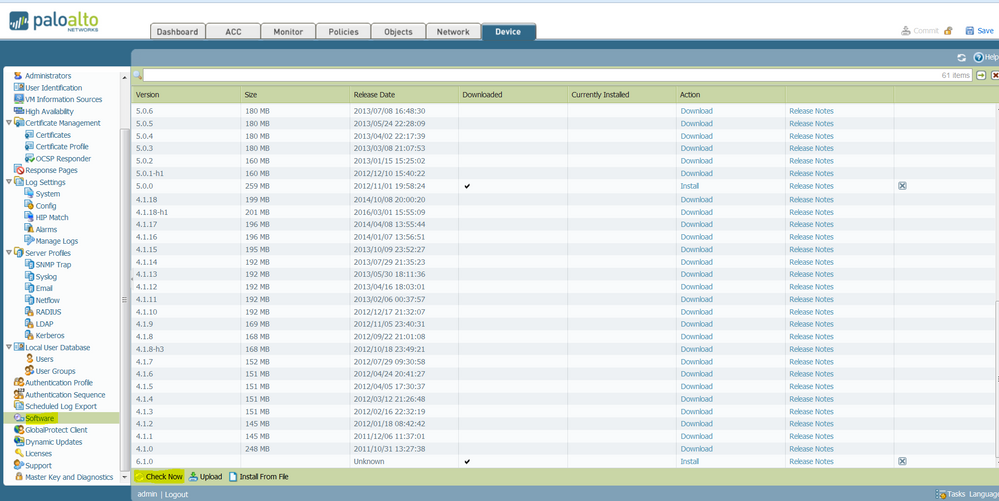999x501 pixels.
Task: Collapse the Log Settings tree node
Action: (9, 182)
